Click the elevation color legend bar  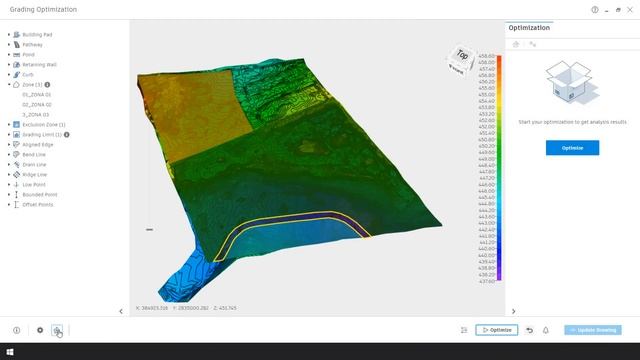pos(499,168)
